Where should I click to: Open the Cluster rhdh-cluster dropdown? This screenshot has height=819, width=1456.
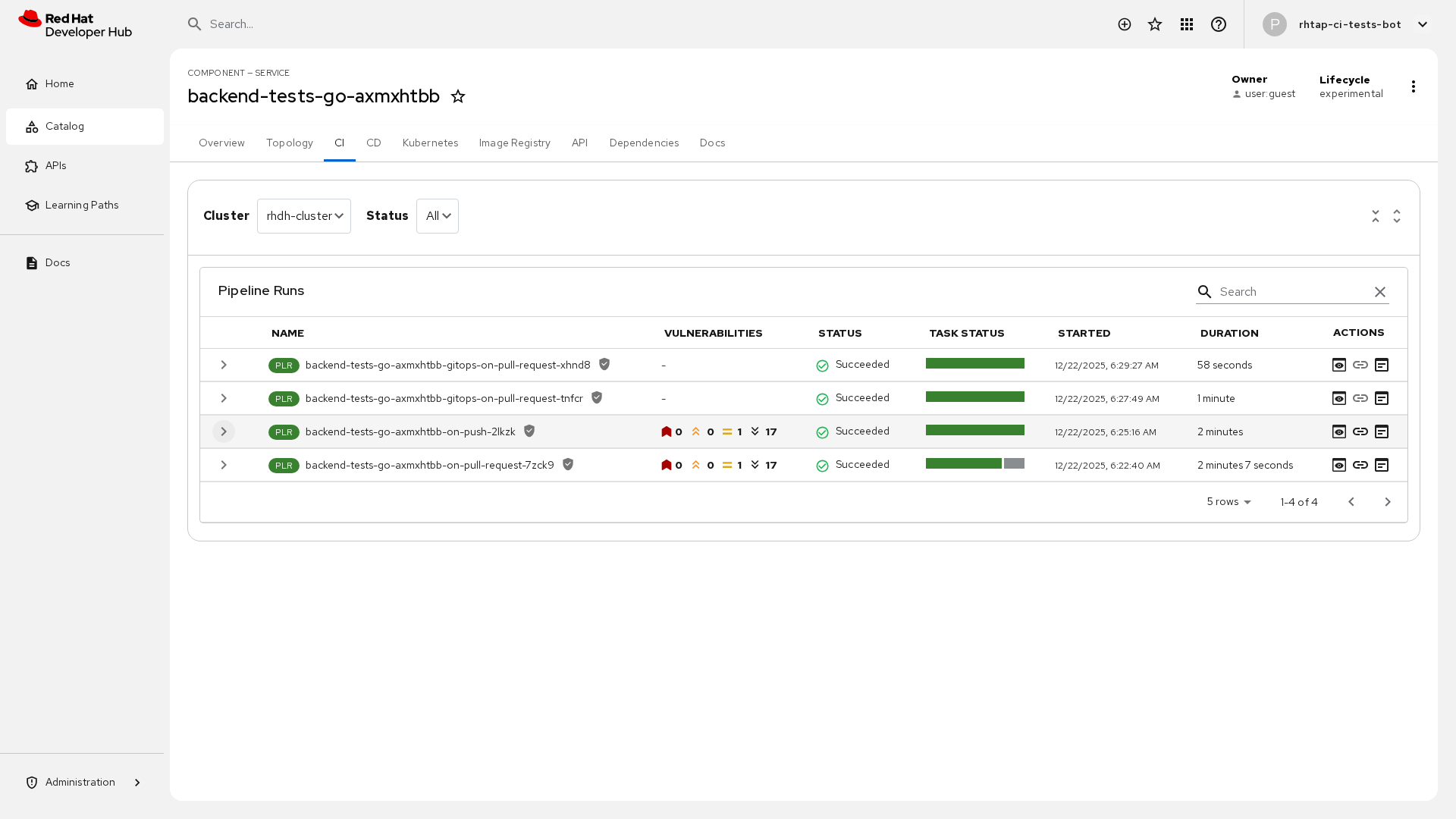point(304,216)
